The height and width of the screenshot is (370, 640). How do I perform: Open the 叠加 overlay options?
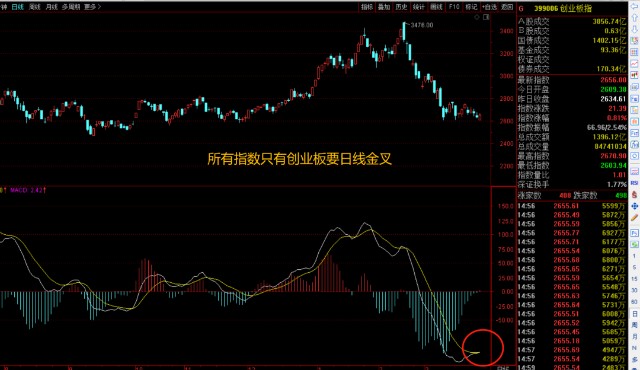(384, 7)
